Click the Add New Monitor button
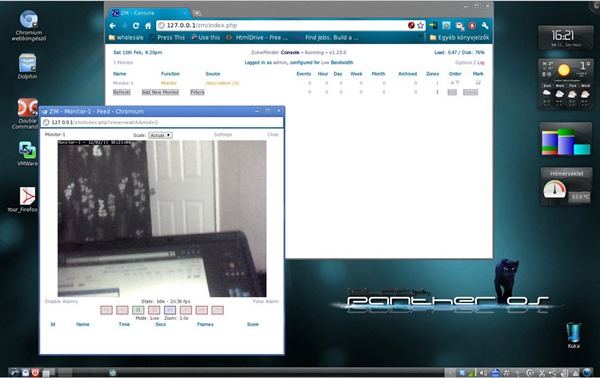600x378 pixels. (160, 92)
